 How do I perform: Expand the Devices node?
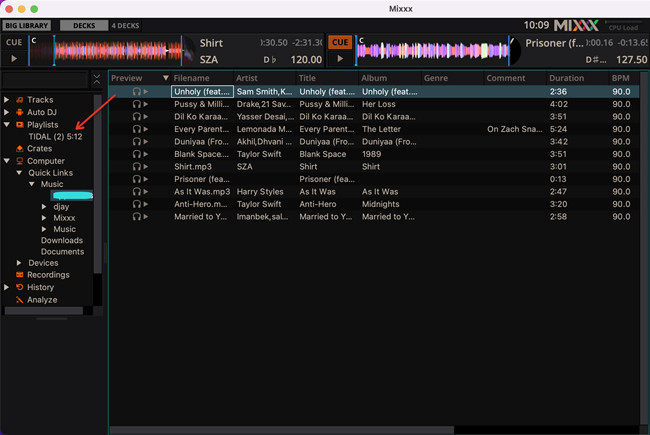click(19, 263)
